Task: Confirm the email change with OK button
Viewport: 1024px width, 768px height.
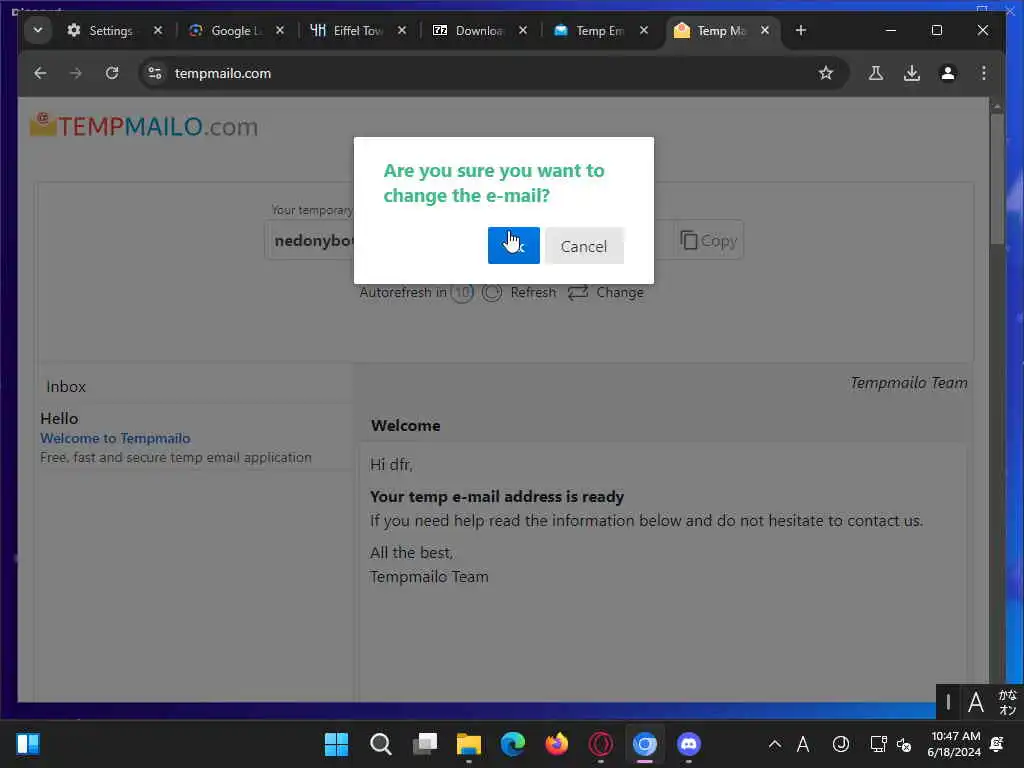Action: pyautogui.click(x=513, y=246)
